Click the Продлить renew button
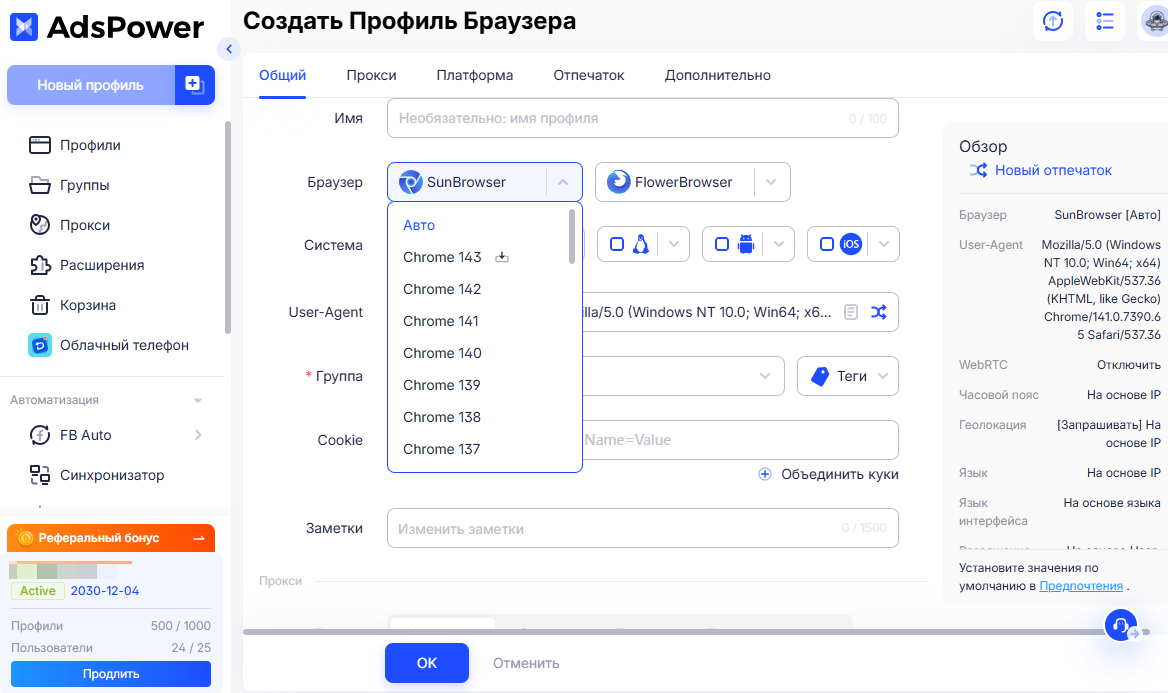 click(x=111, y=674)
